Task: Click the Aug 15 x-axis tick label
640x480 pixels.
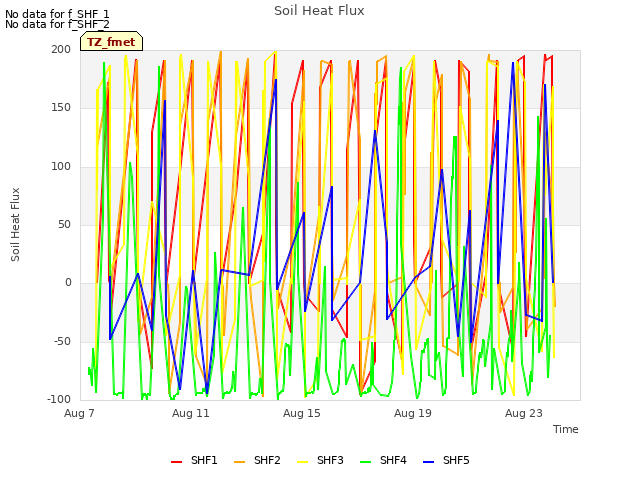Action: (x=302, y=413)
